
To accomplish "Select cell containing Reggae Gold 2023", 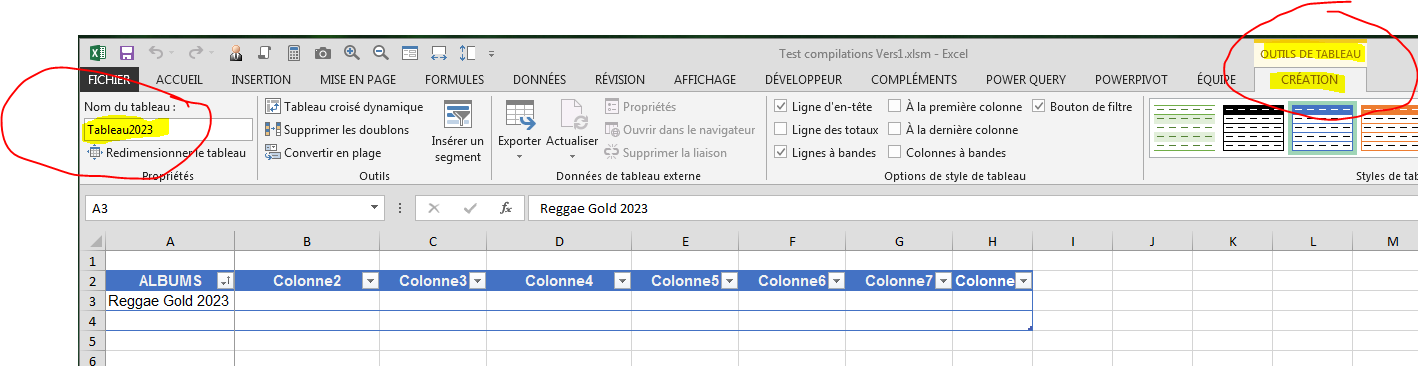I will (170, 300).
